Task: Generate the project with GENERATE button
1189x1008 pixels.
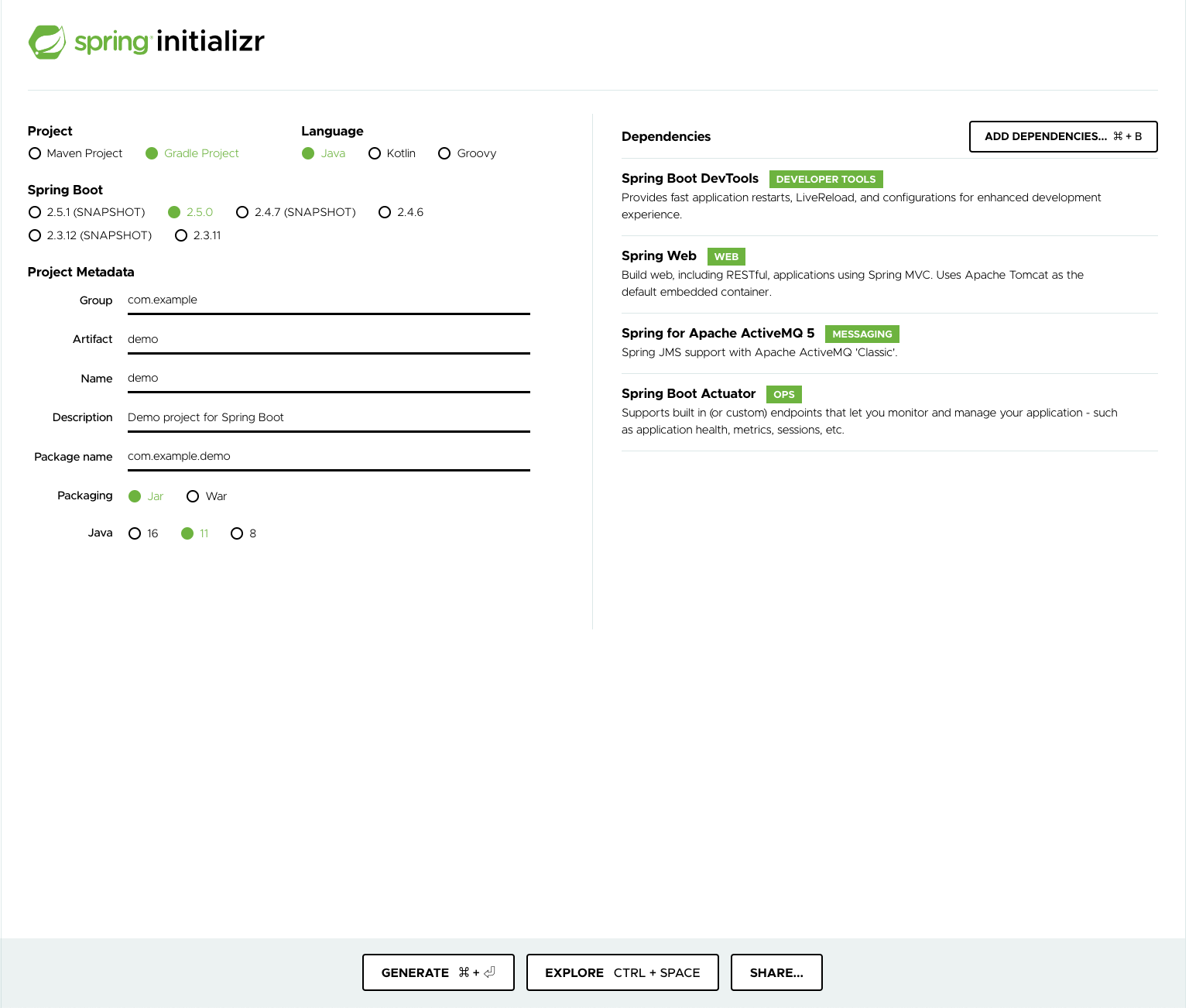Action: pyautogui.click(x=438, y=972)
